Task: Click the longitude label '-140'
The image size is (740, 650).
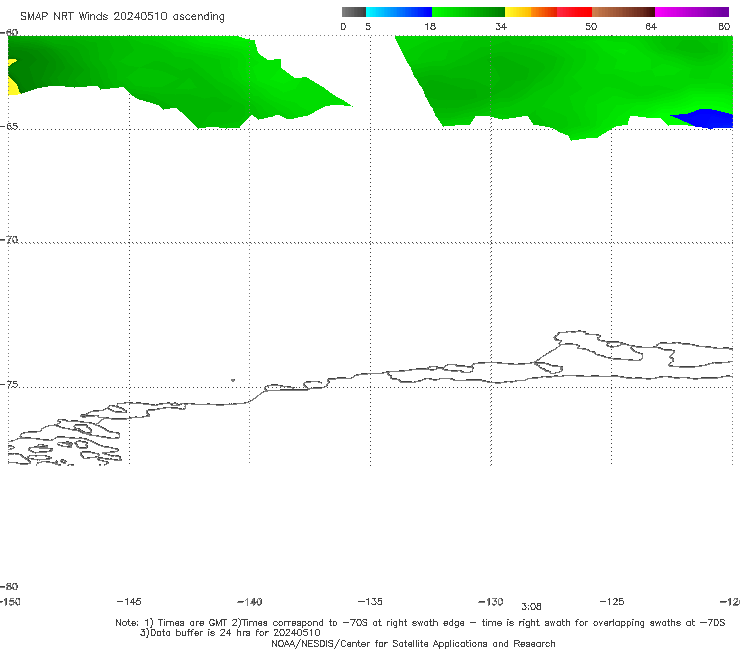Action: pyautogui.click(x=250, y=602)
